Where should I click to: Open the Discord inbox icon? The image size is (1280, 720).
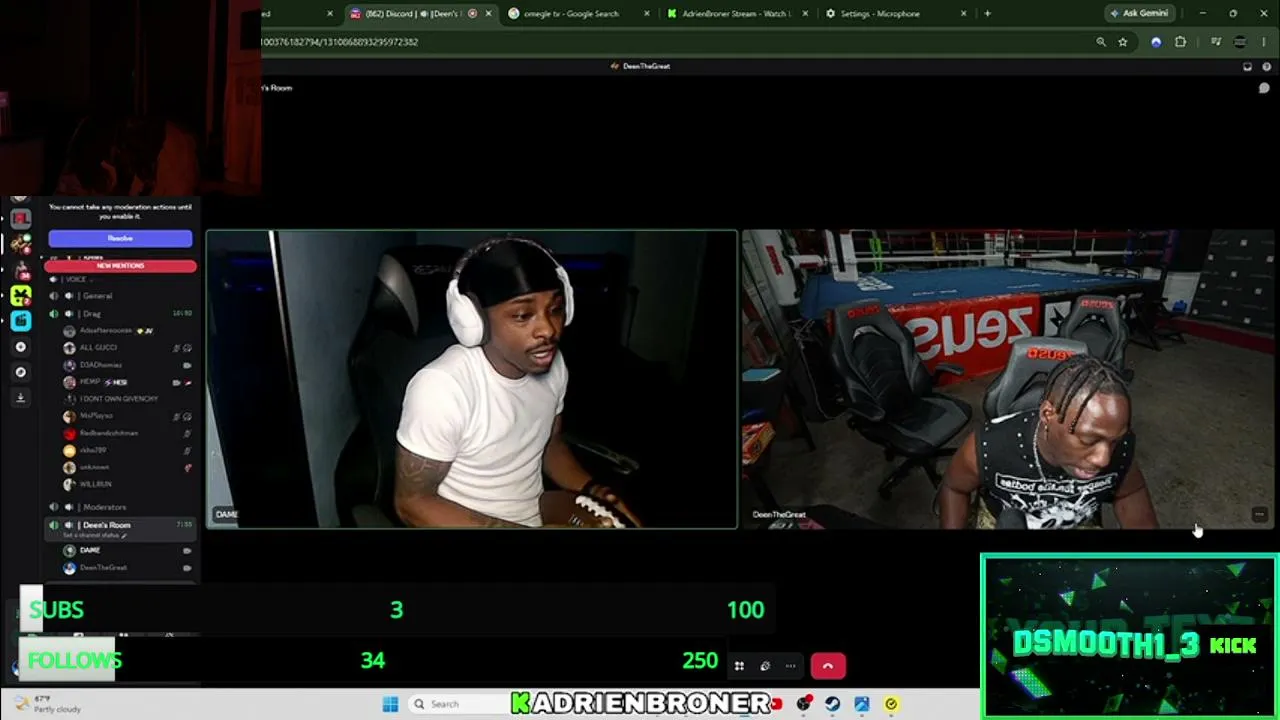click(x=1247, y=66)
